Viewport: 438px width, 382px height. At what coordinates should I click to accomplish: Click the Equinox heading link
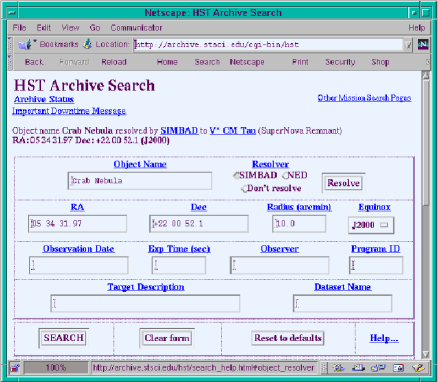374,207
